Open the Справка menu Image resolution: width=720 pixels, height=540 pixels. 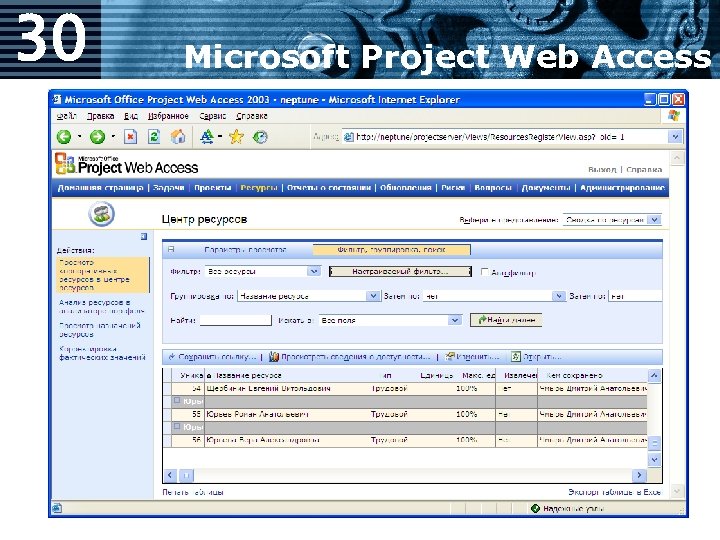252,116
